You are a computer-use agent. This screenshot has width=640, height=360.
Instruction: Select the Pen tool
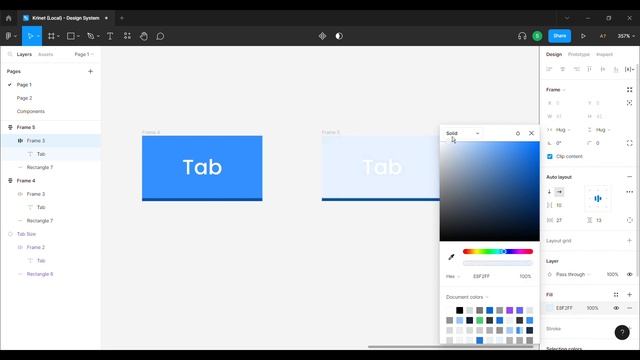pyautogui.click(x=91, y=36)
